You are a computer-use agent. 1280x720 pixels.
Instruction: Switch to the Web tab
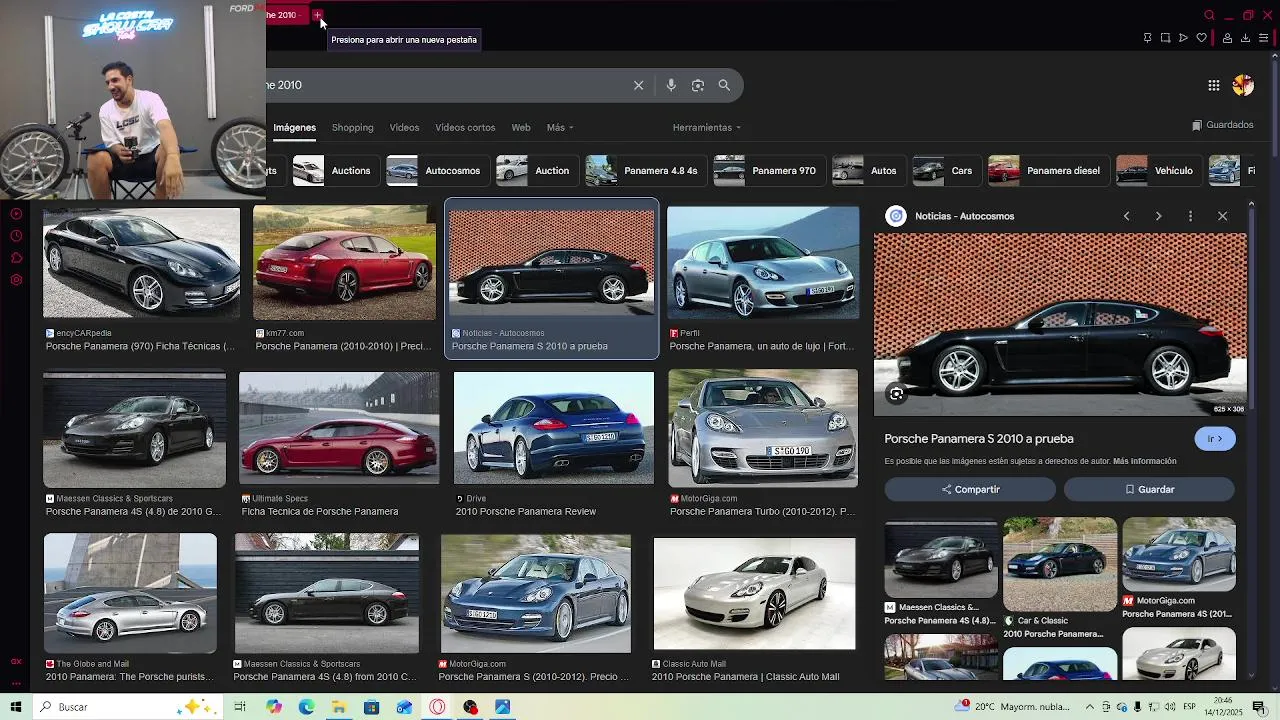(x=521, y=128)
